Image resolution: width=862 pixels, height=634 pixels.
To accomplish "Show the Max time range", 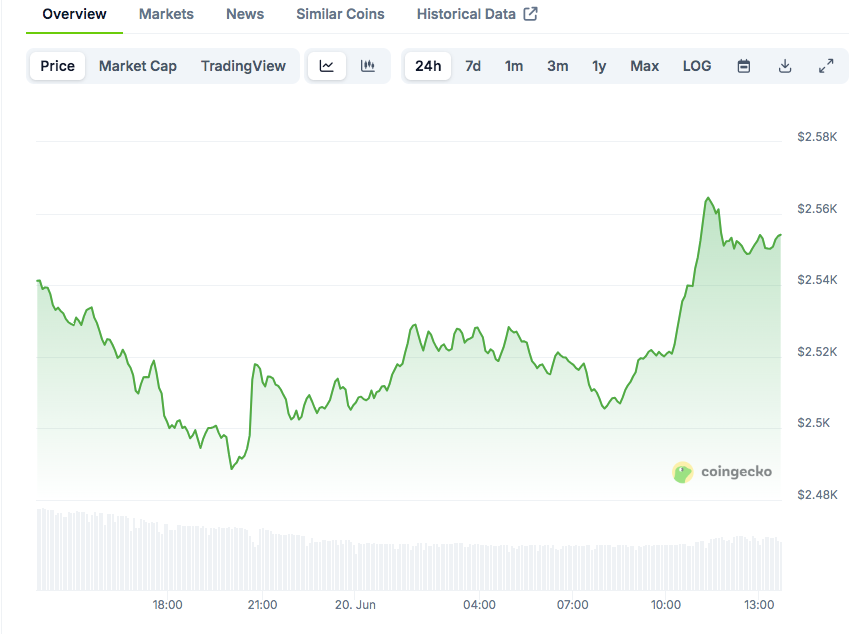I will pos(644,66).
